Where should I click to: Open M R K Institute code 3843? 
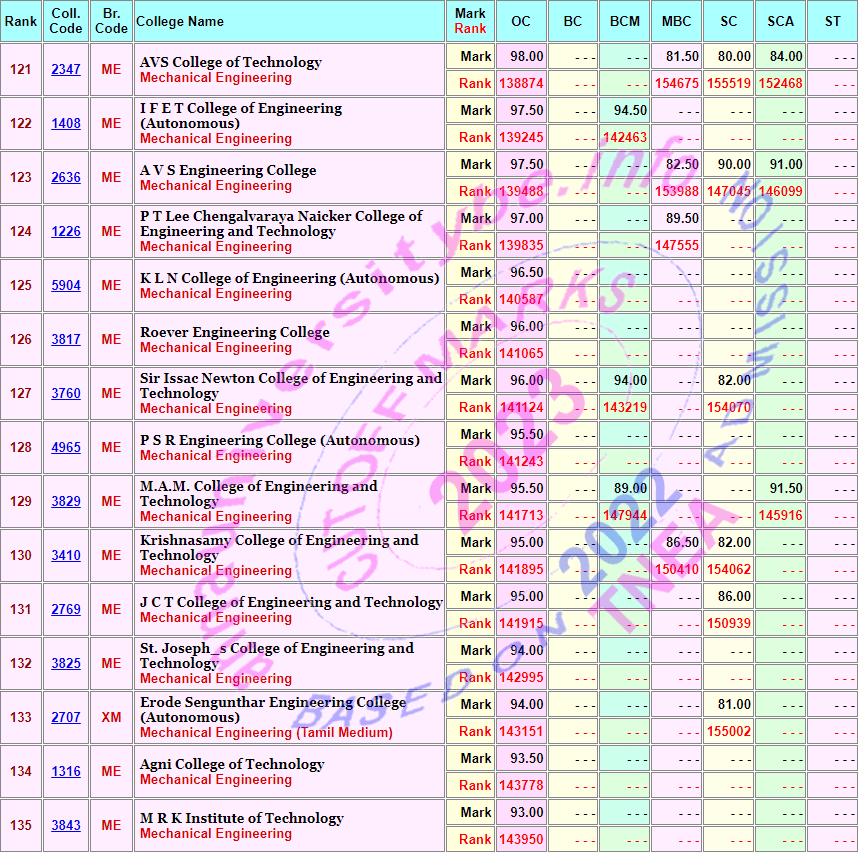click(66, 826)
